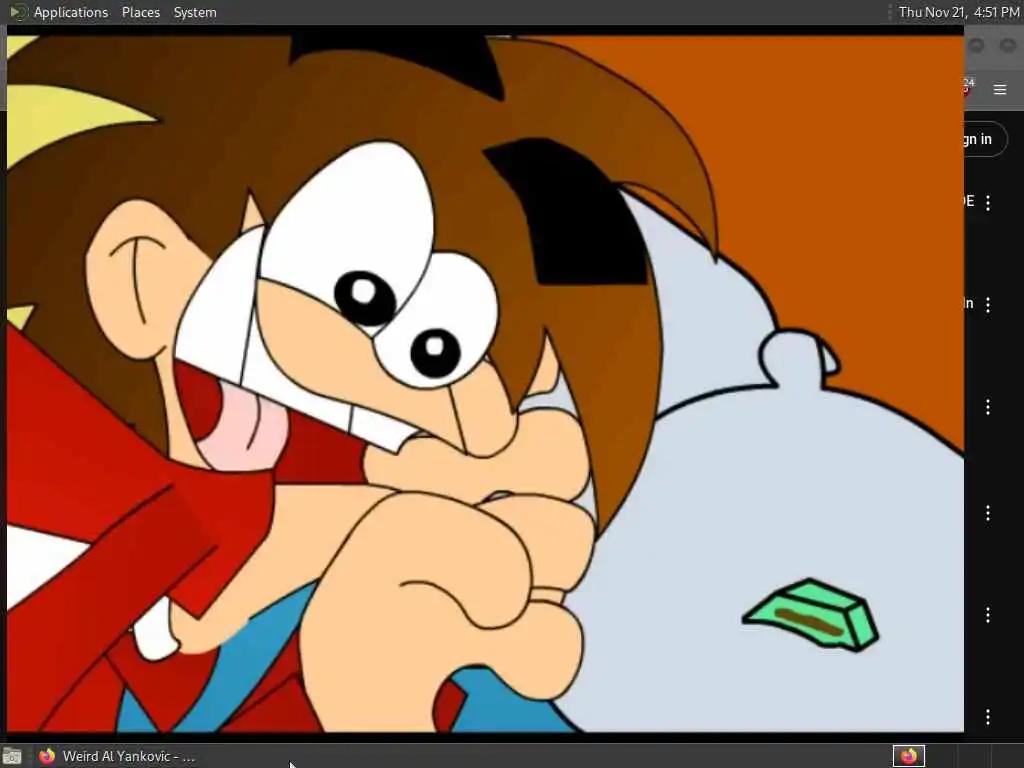This screenshot has height=768, width=1024.
Task: Open the System menu
Action: point(195,12)
